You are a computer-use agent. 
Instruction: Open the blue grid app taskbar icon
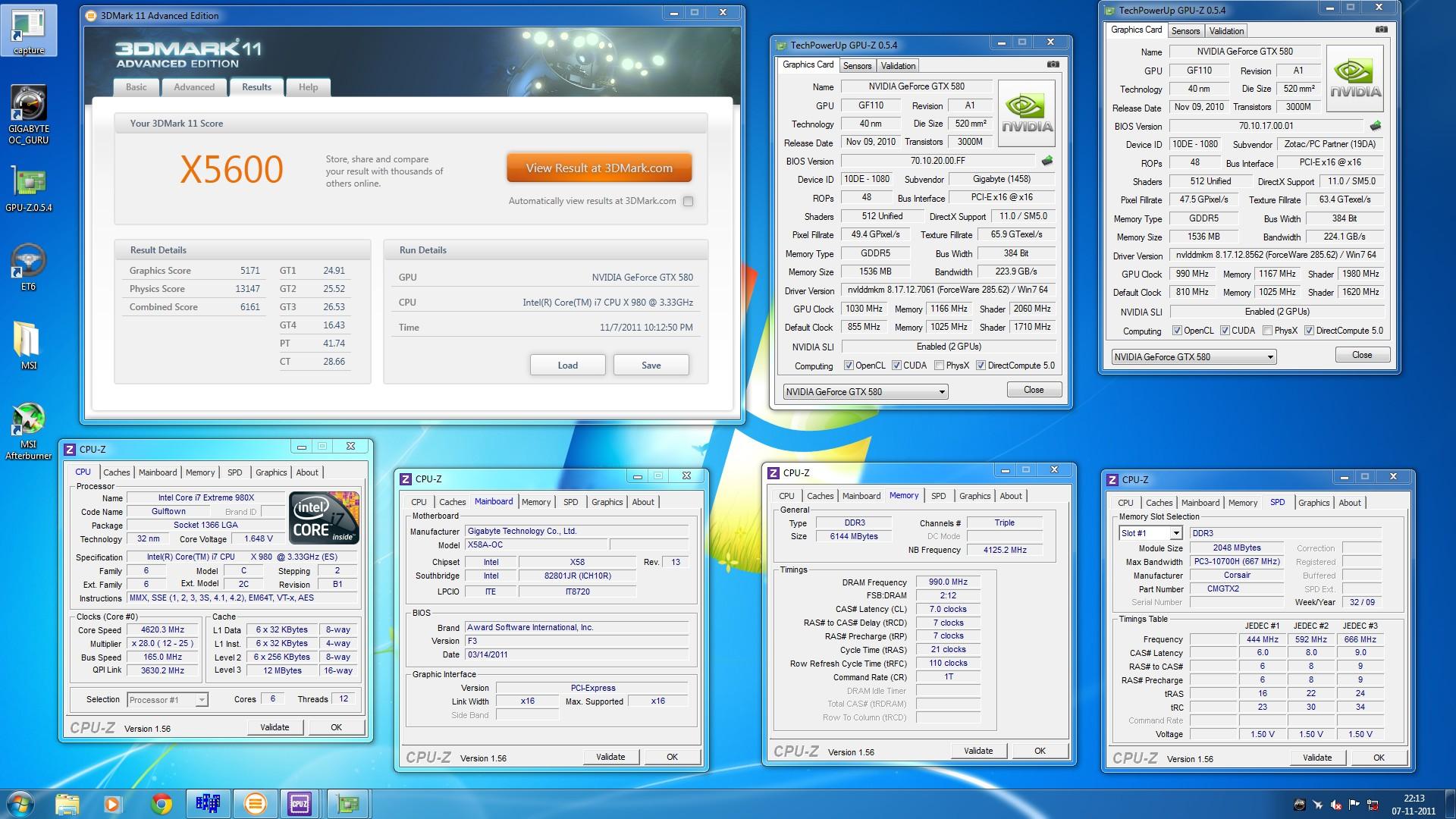coord(208,803)
